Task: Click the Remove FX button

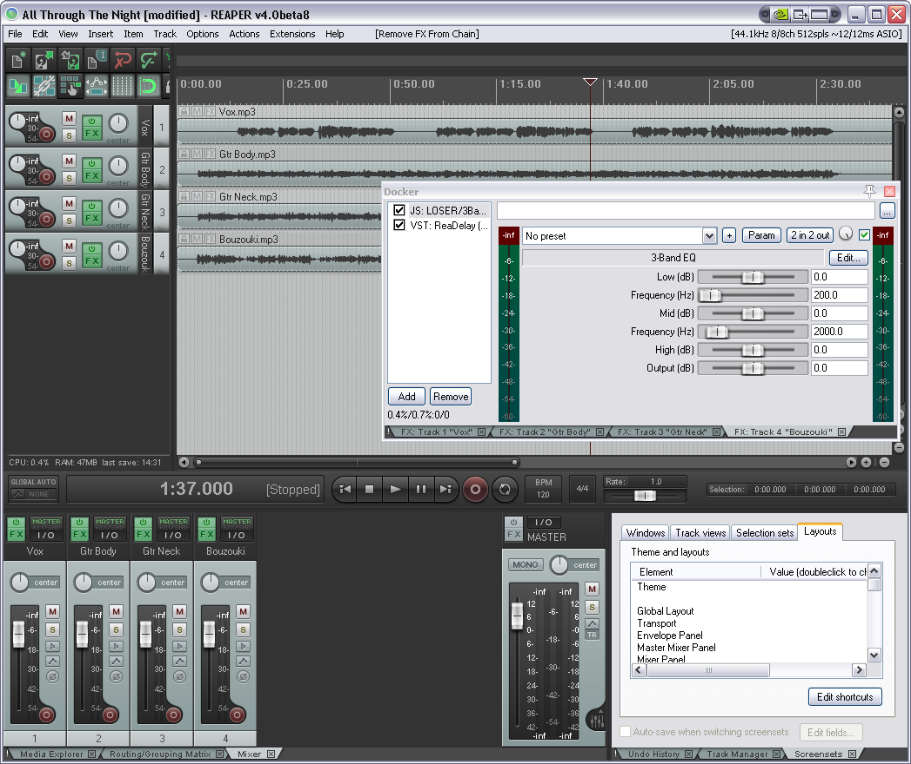Action: (451, 396)
